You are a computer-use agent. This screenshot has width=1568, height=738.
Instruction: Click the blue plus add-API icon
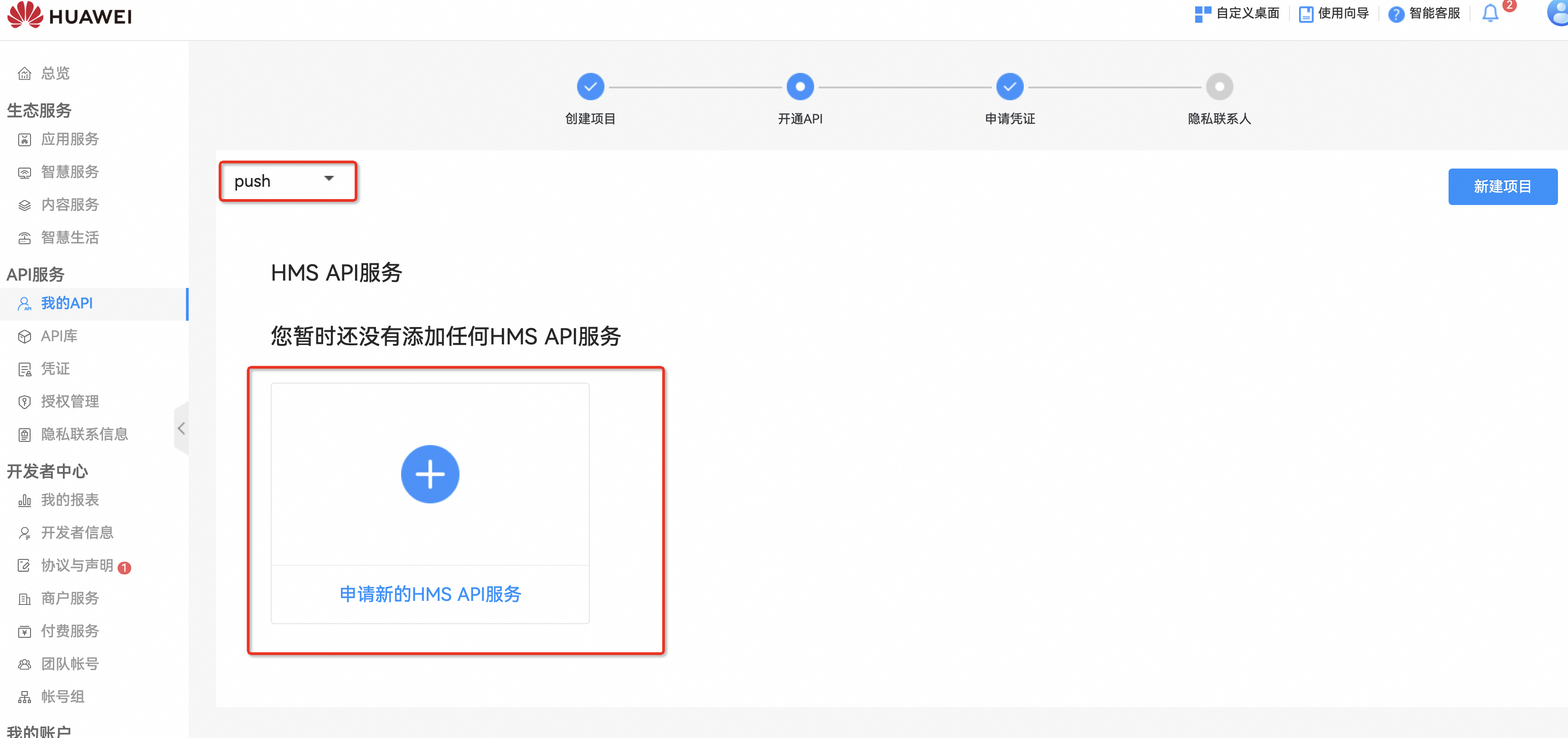click(430, 474)
